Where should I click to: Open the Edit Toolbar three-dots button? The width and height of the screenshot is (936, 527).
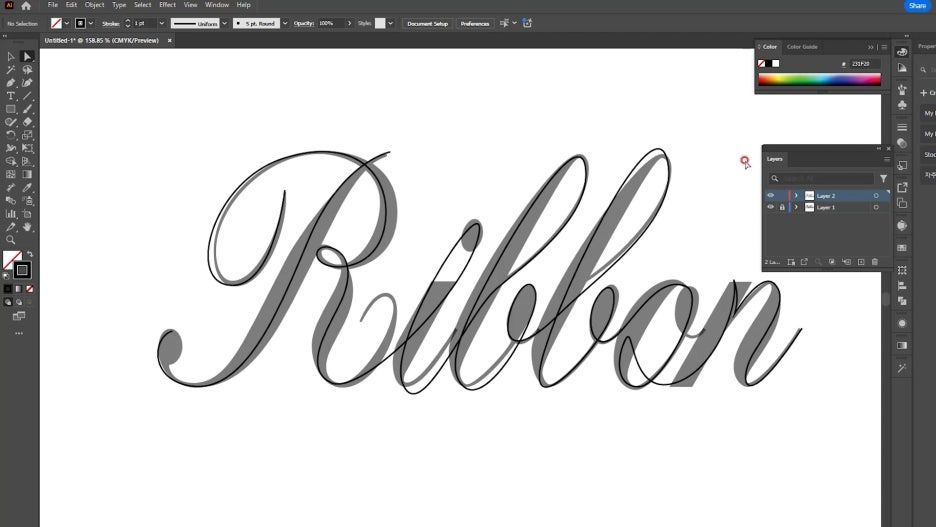(x=19, y=333)
